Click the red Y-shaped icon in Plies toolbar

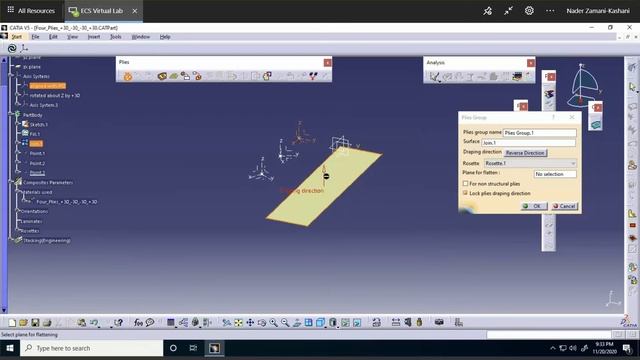(x=313, y=76)
